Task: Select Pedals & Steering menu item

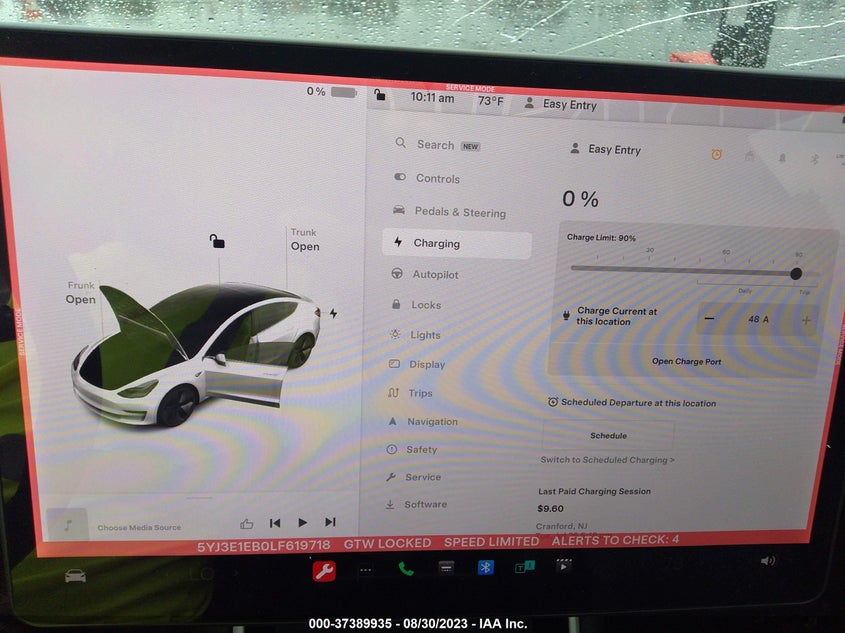Action: [x=459, y=212]
